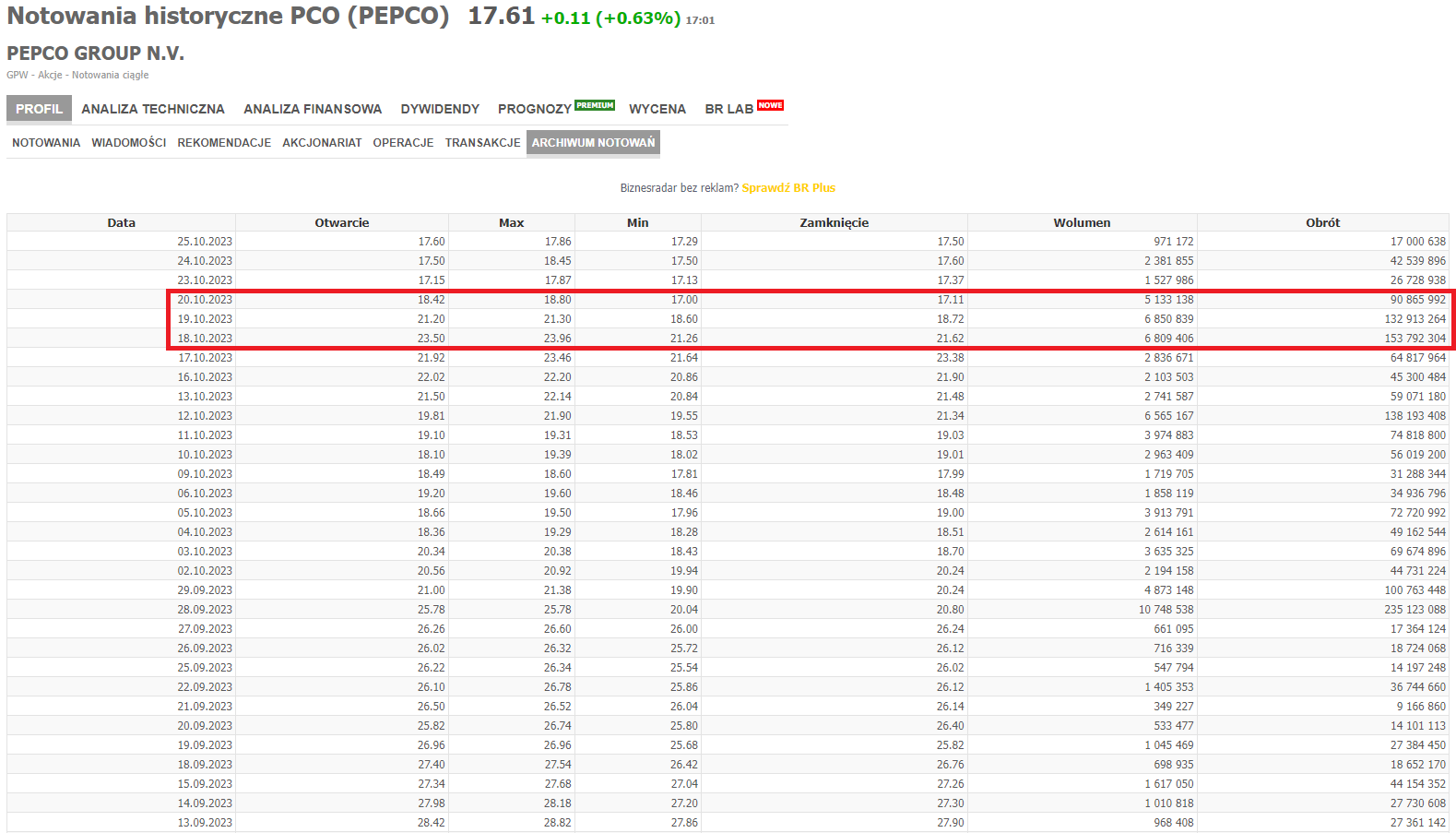
Task: Click the Wolumen column header
Action: tap(1082, 222)
